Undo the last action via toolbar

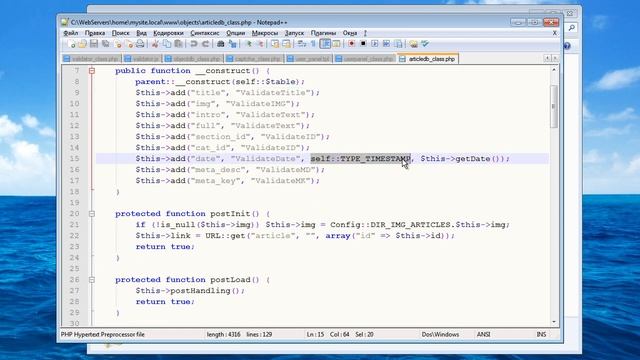(194, 44)
